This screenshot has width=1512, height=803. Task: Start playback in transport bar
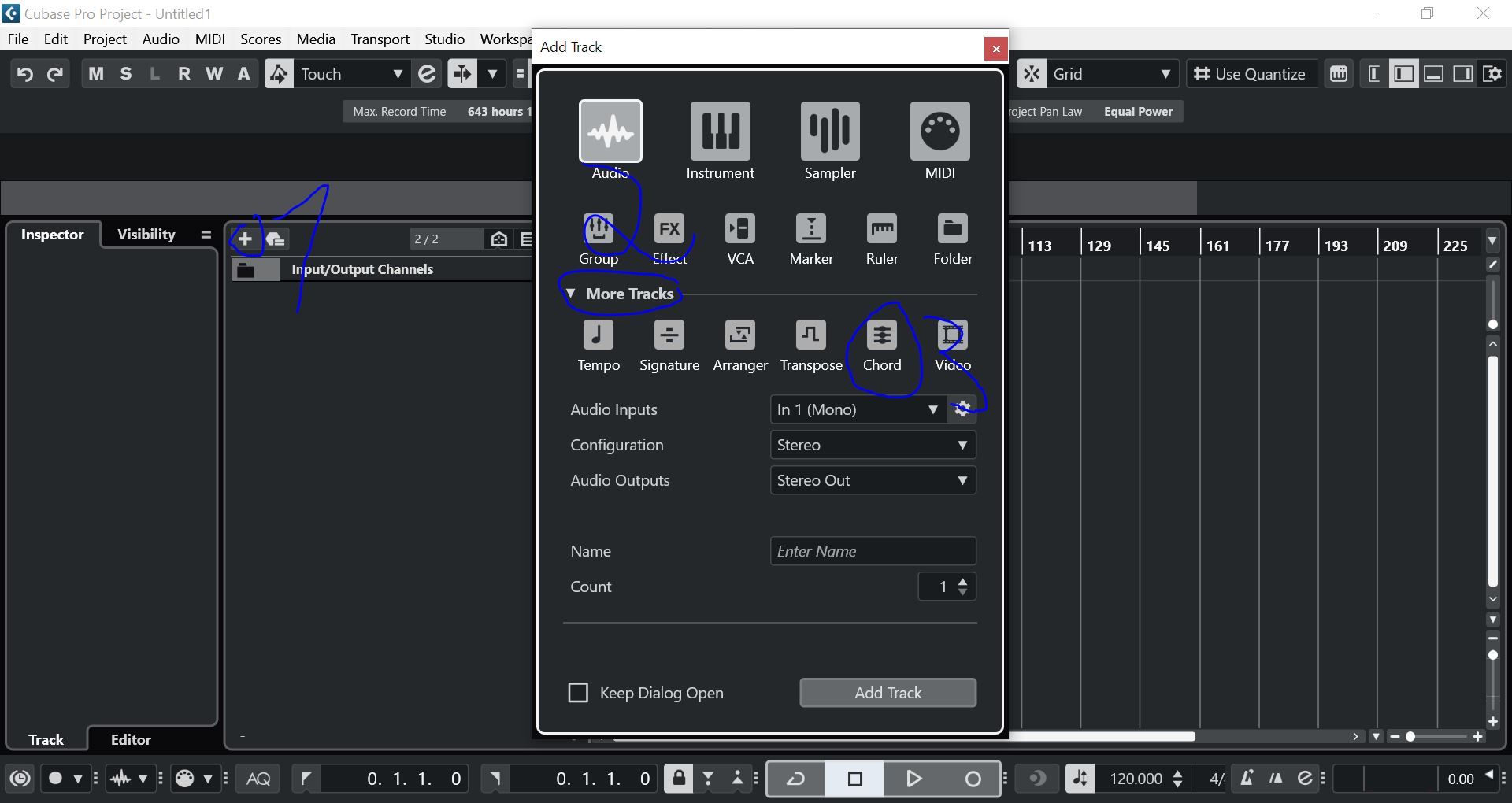913,779
